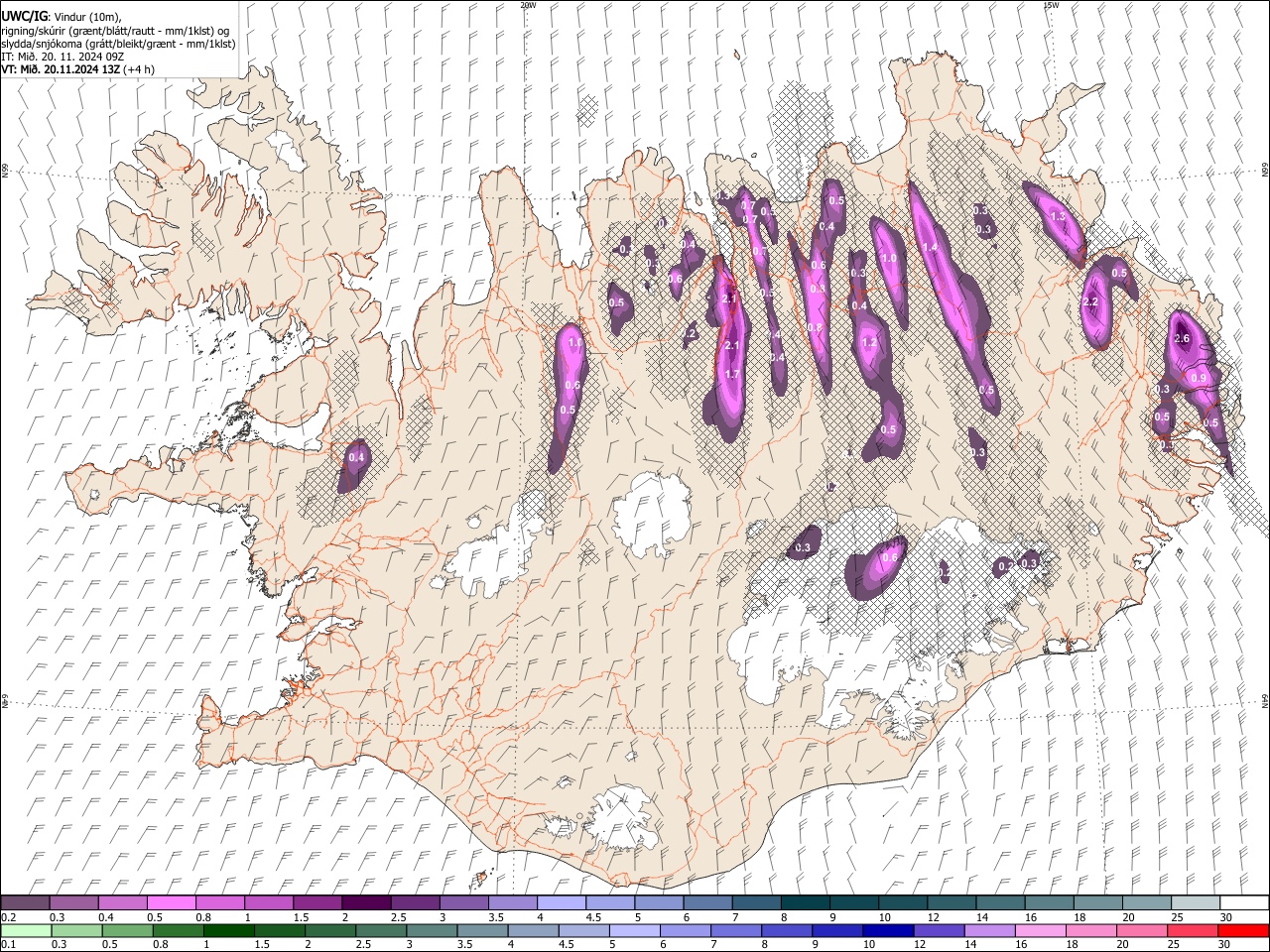Viewport: 1270px width, 952px height.
Task: Click the IT: Mið. 20. 11. 2024 09Z line
Action: pyautogui.click(x=63, y=57)
